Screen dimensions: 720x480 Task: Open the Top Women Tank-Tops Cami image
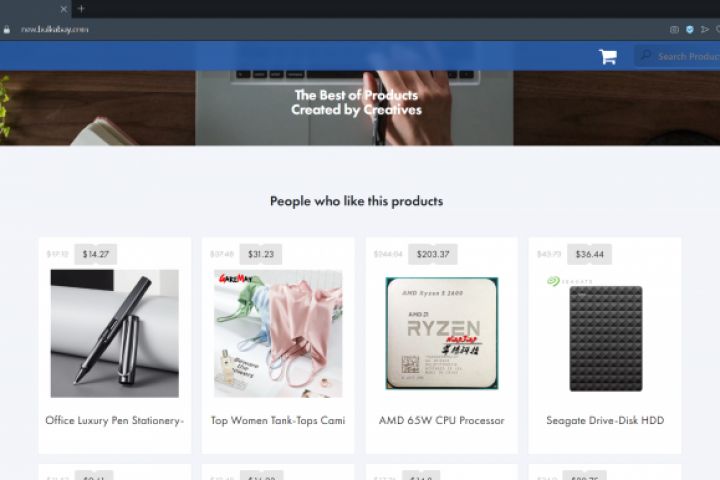click(x=278, y=333)
